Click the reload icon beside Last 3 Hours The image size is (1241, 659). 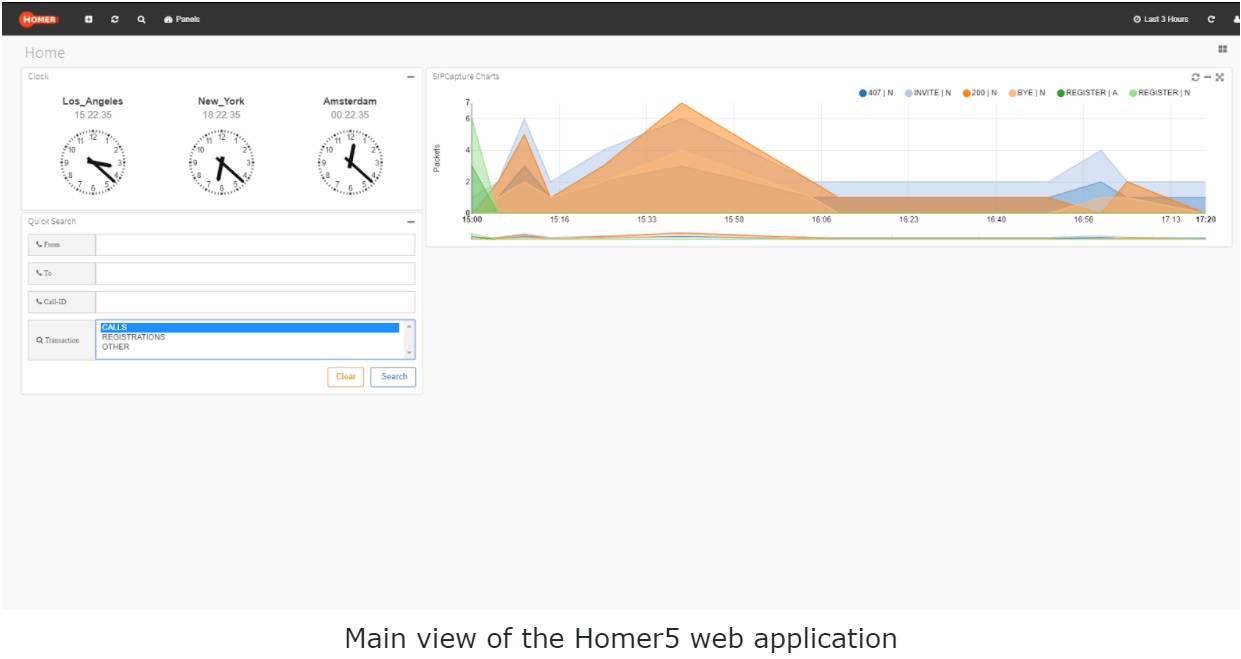click(1211, 19)
